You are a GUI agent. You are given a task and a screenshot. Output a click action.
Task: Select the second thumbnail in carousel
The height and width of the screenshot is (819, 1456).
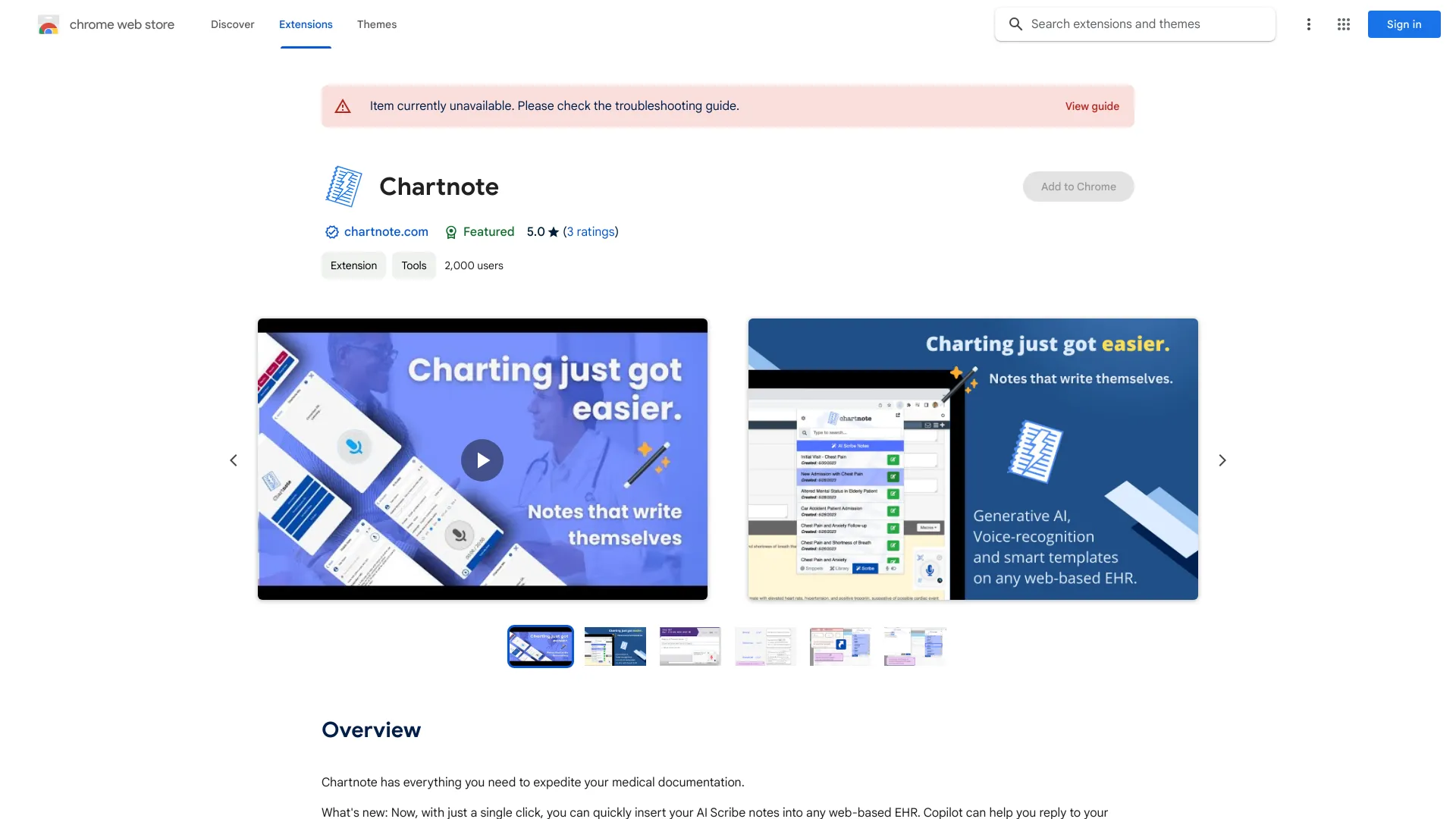615,646
